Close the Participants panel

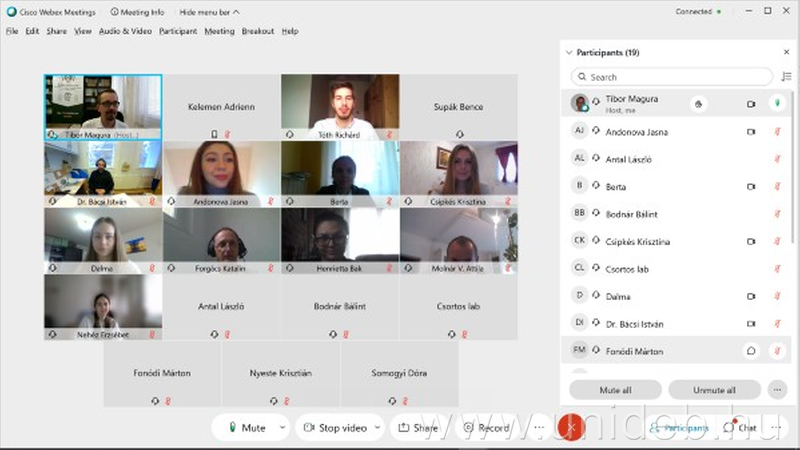pyautogui.click(x=786, y=52)
